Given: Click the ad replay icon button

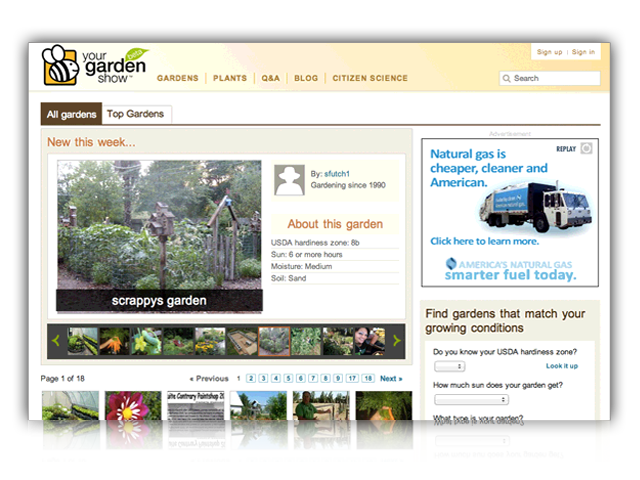Looking at the screenshot, I should (586, 148).
